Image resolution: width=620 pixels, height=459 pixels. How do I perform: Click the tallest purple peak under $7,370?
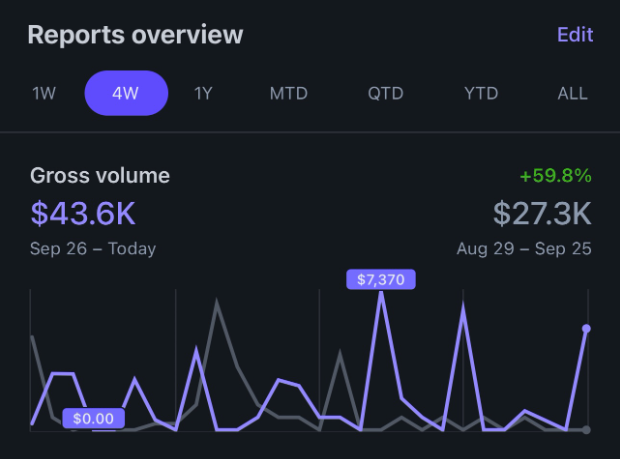pos(381,296)
